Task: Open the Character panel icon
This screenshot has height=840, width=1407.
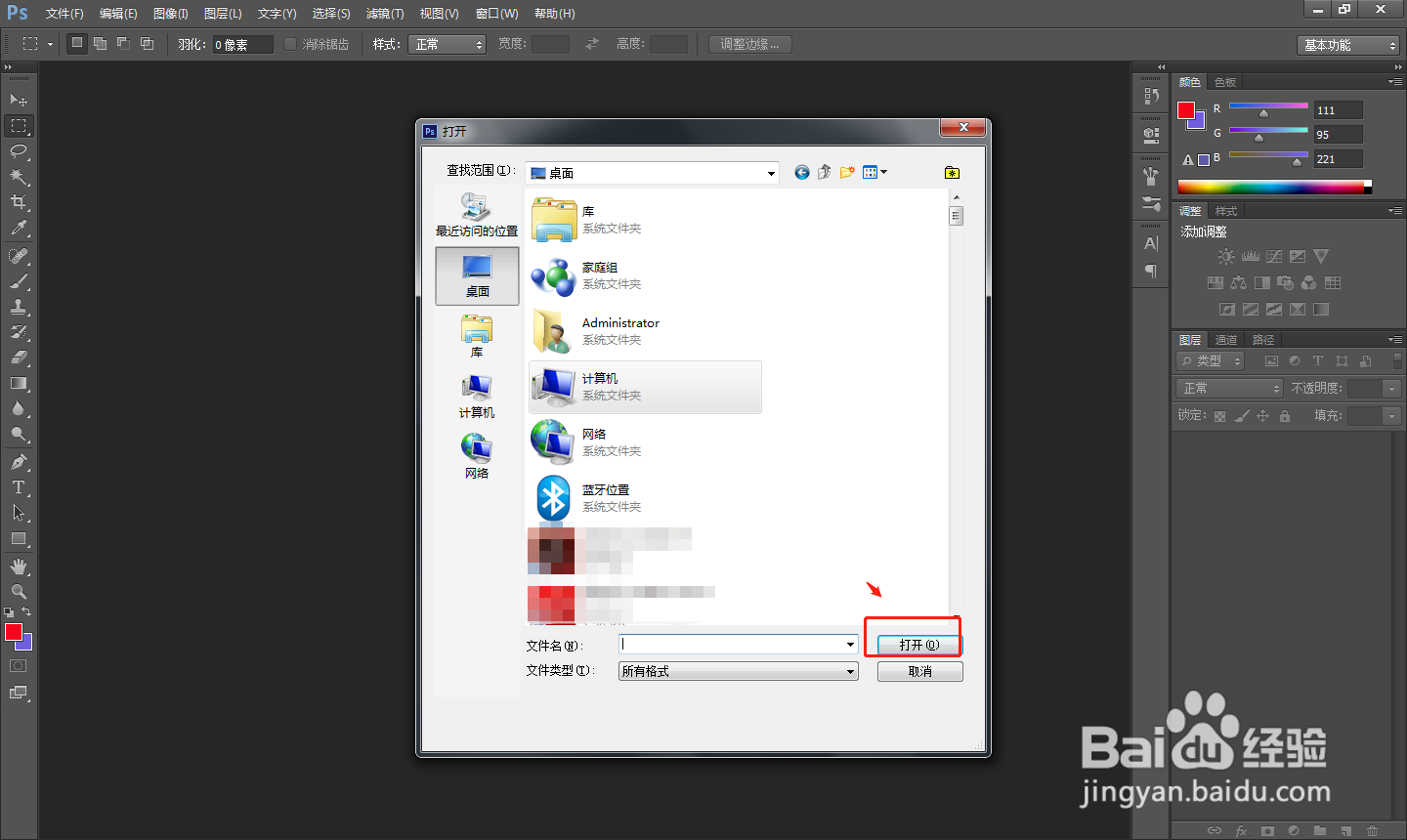Action: [x=1151, y=243]
